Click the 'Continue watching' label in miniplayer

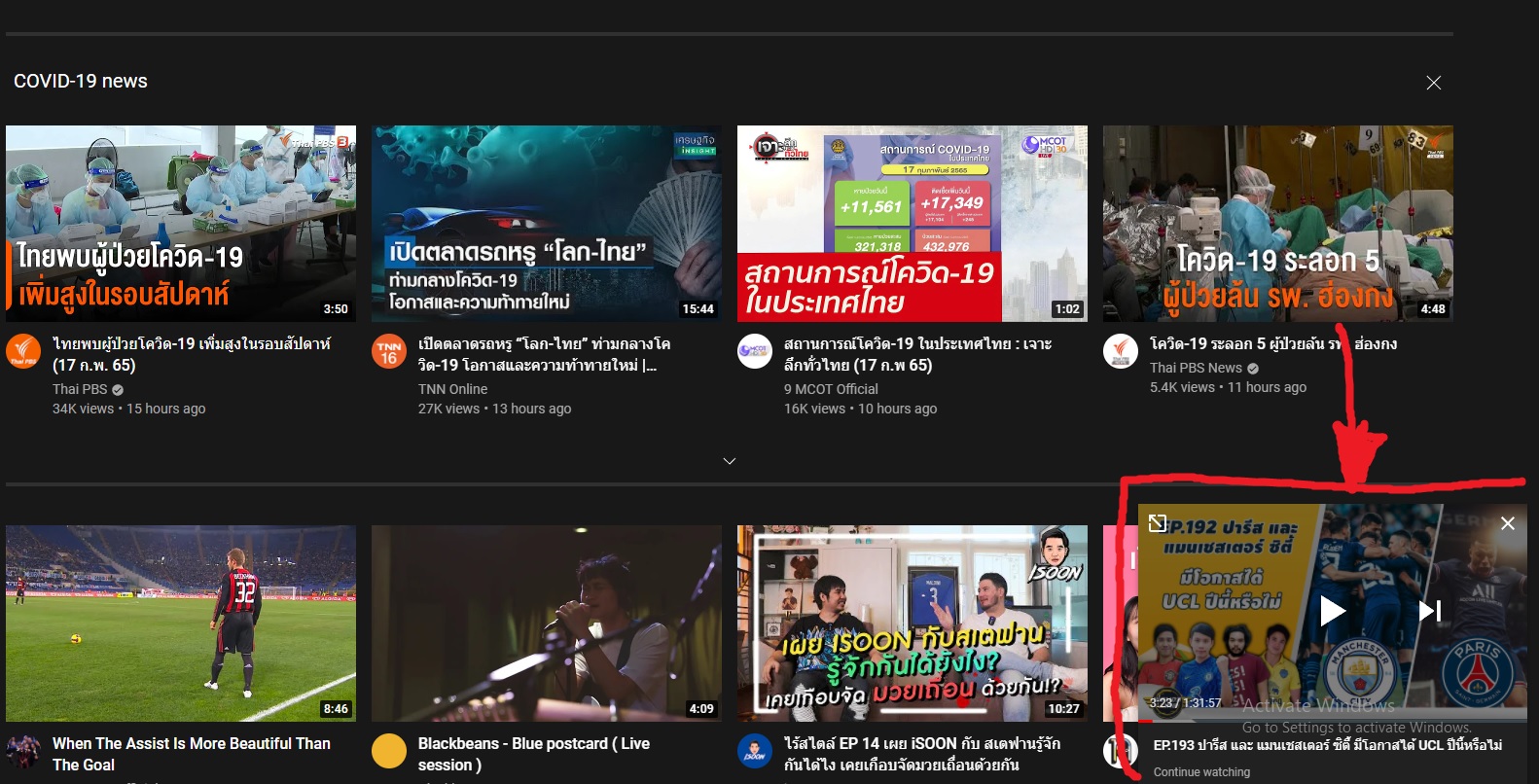click(1201, 772)
